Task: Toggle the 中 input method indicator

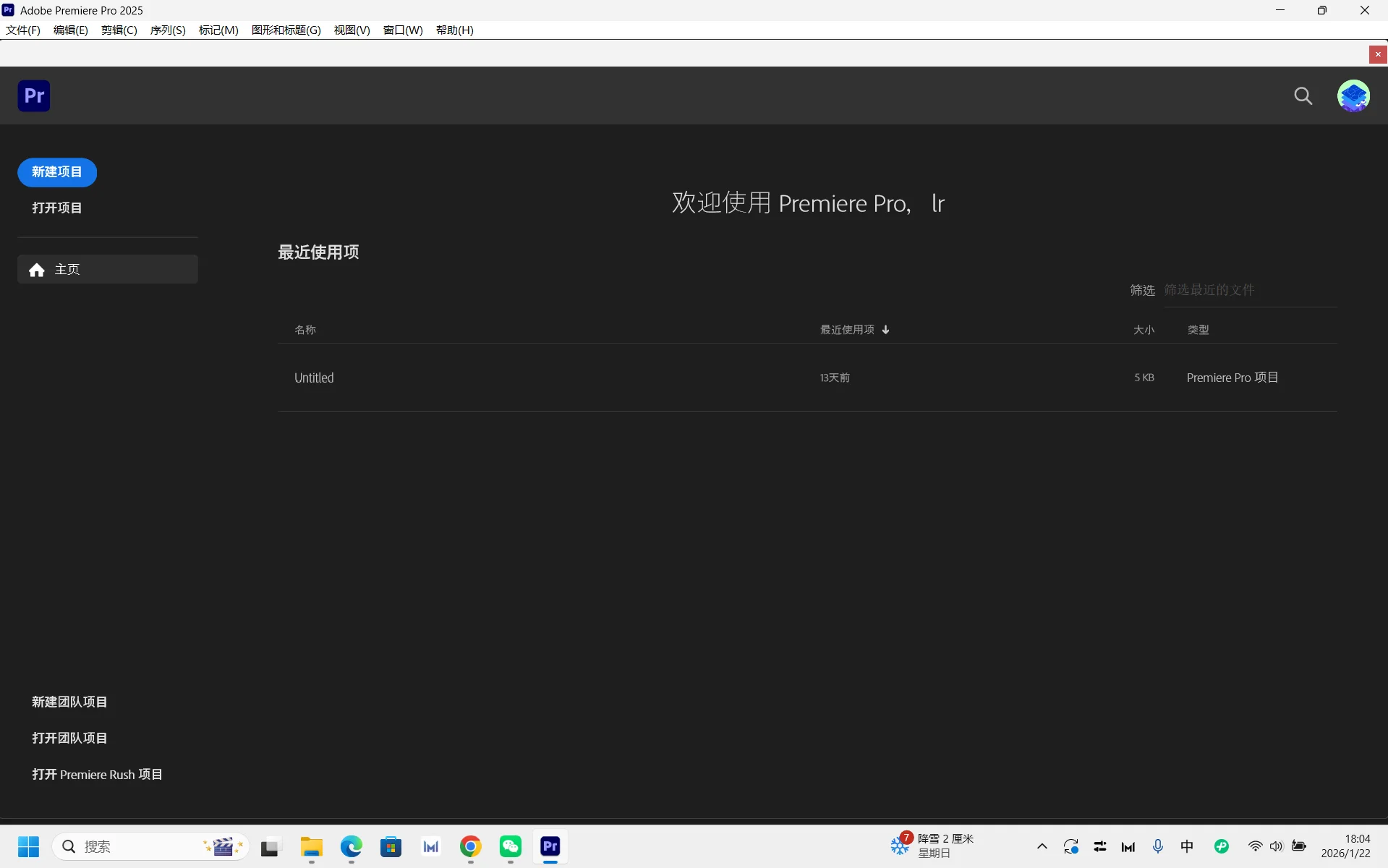Action: tap(1187, 846)
